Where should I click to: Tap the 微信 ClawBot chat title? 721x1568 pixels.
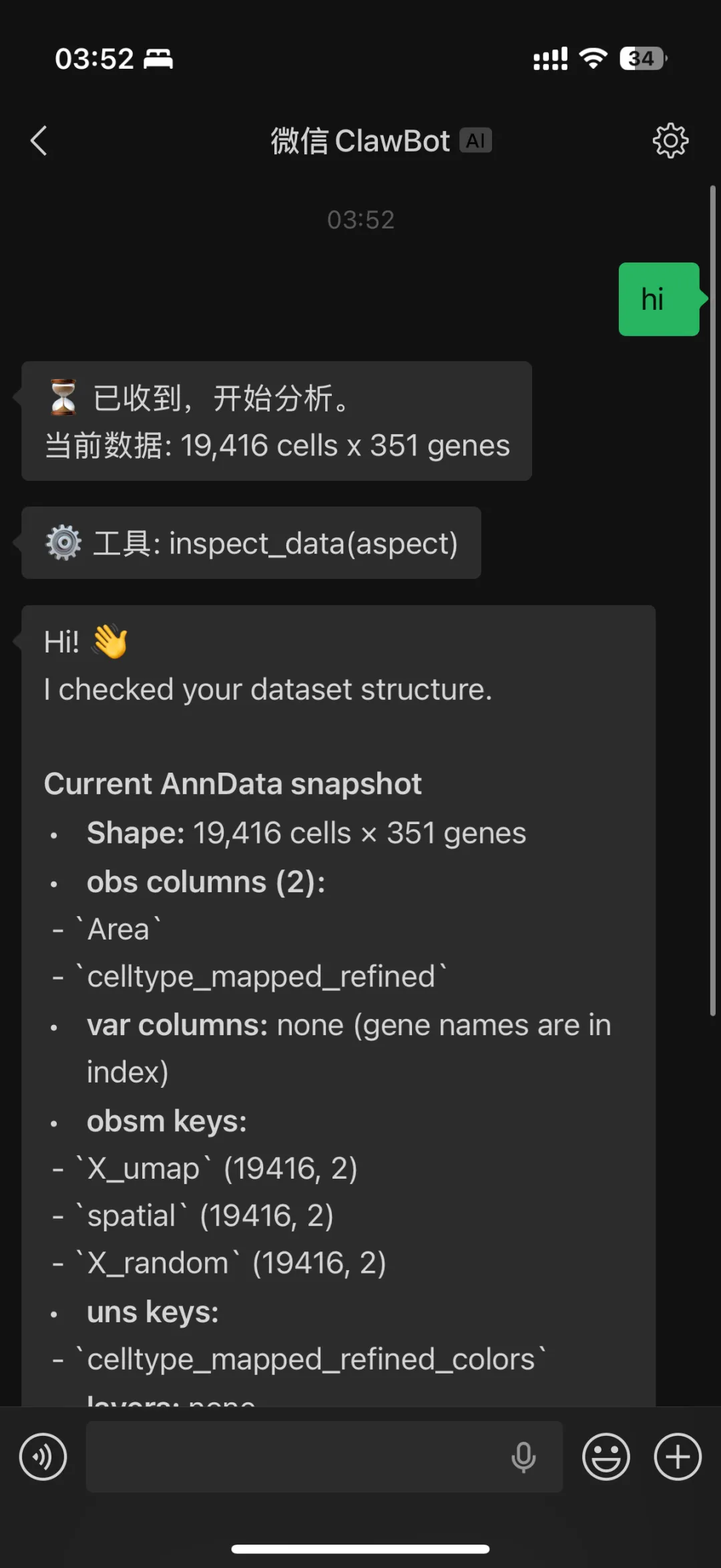(x=360, y=141)
